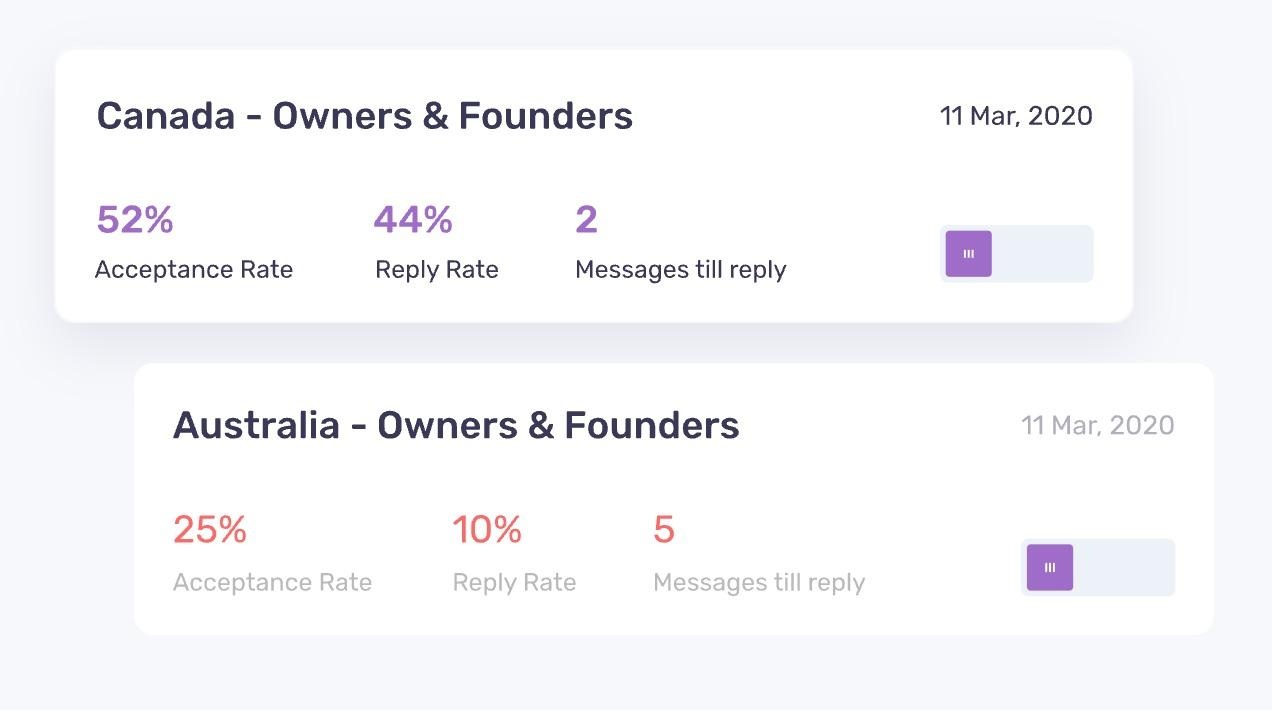
Task: Toggle the switch on the Australia campaign card
Action: pyautogui.click(x=1097, y=566)
